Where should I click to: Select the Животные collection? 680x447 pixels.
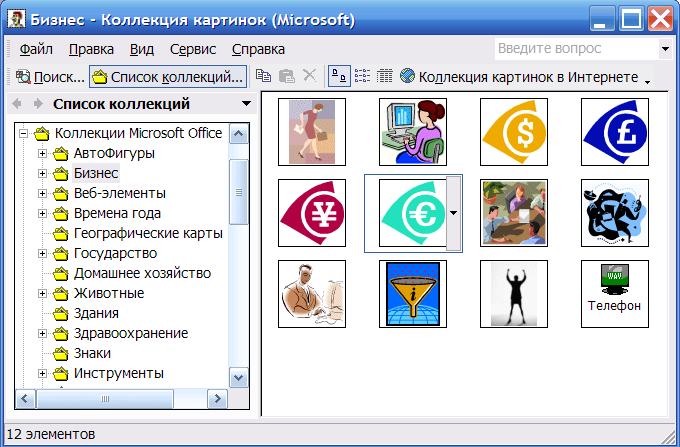click(109, 293)
